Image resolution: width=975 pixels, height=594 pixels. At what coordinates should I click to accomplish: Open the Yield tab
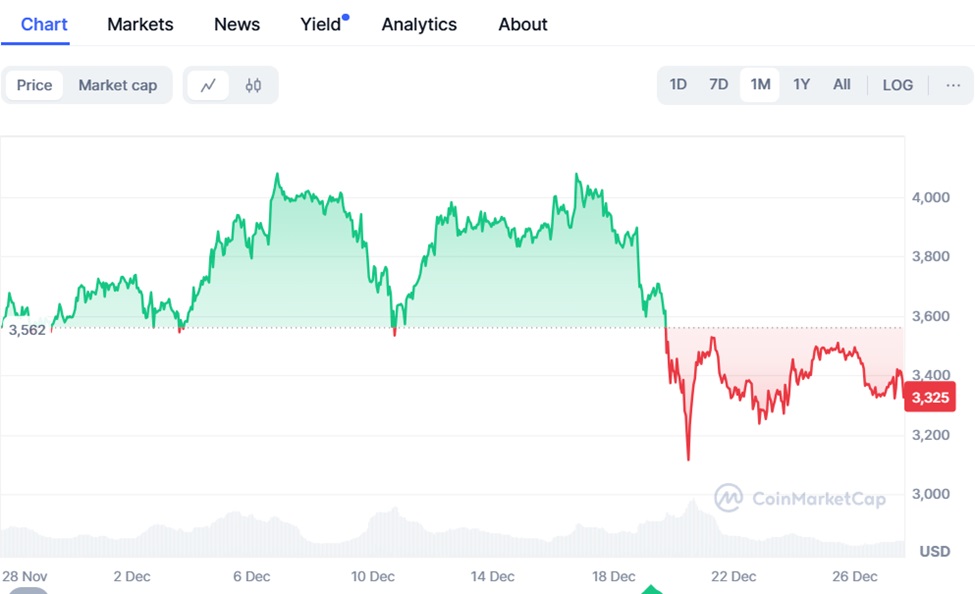click(x=321, y=24)
